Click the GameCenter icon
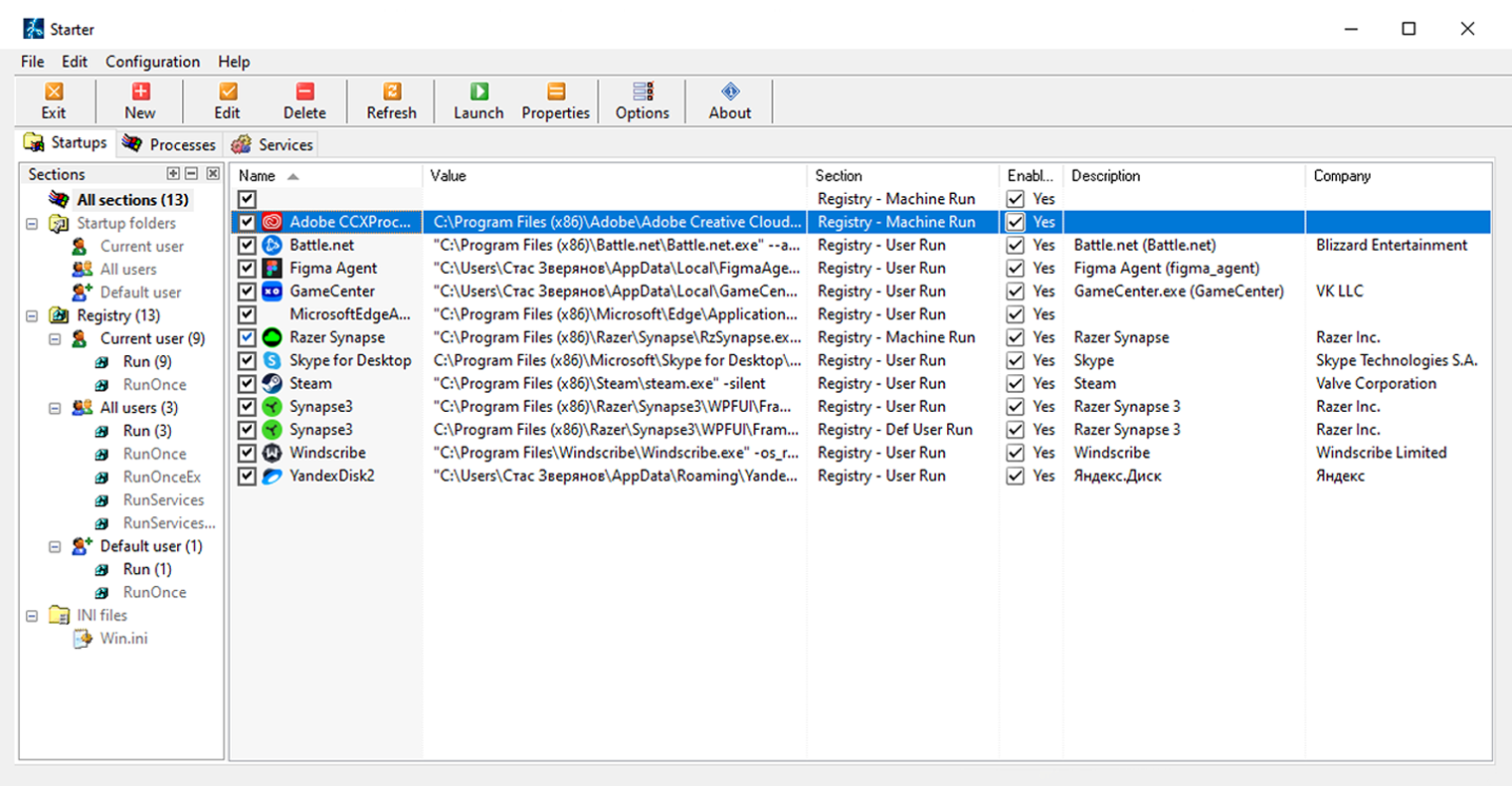The height and width of the screenshot is (786, 1512). [272, 292]
